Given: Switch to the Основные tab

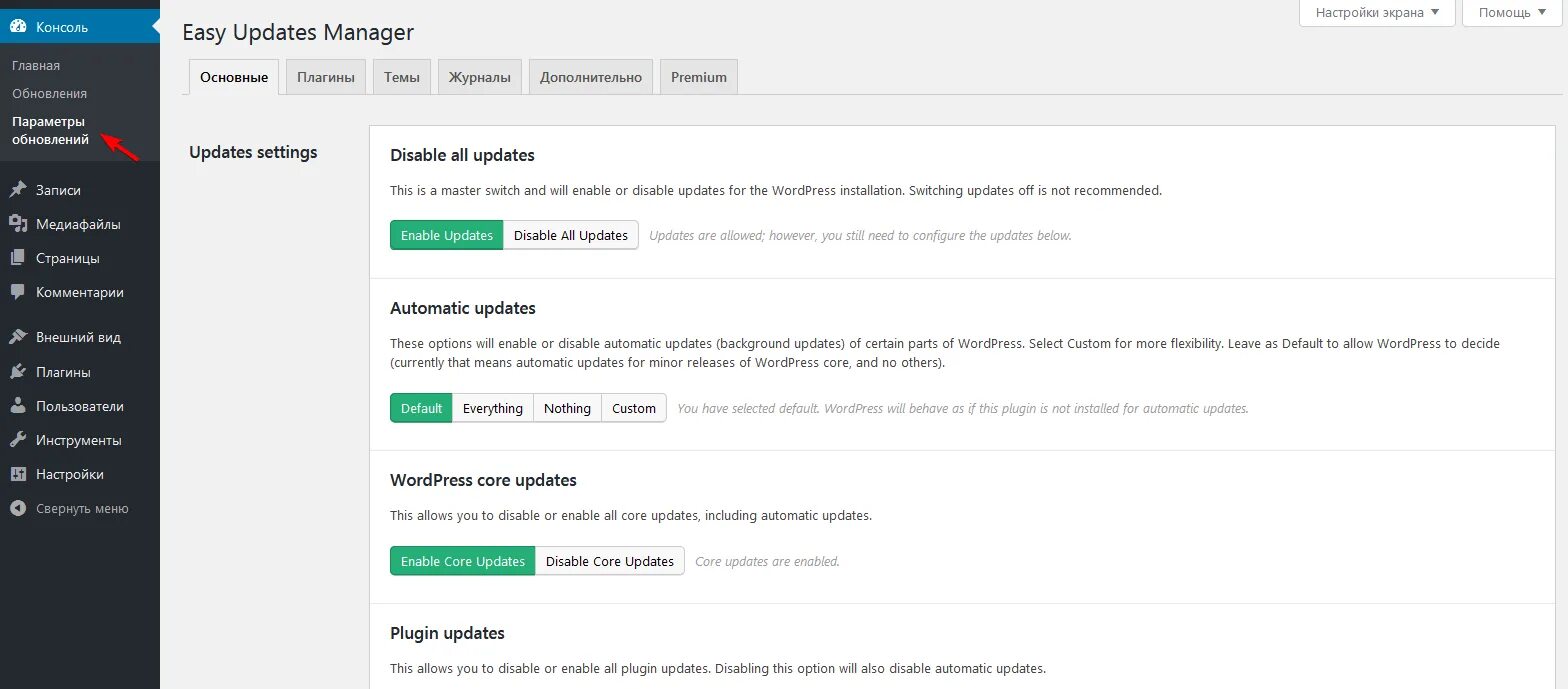Looking at the screenshot, I should click(x=234, y=77).
